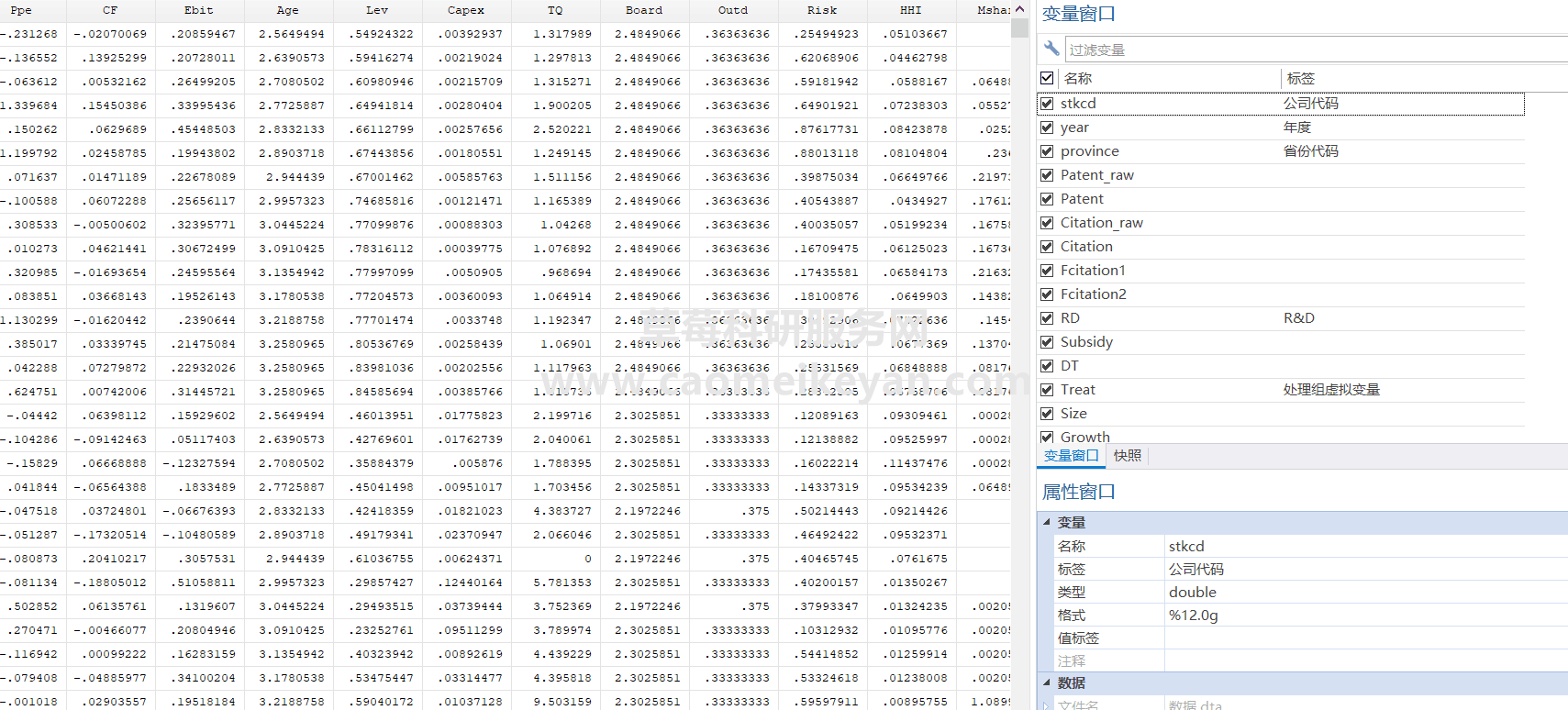Toggle the Growth variable checkbox

[1047, 438]
